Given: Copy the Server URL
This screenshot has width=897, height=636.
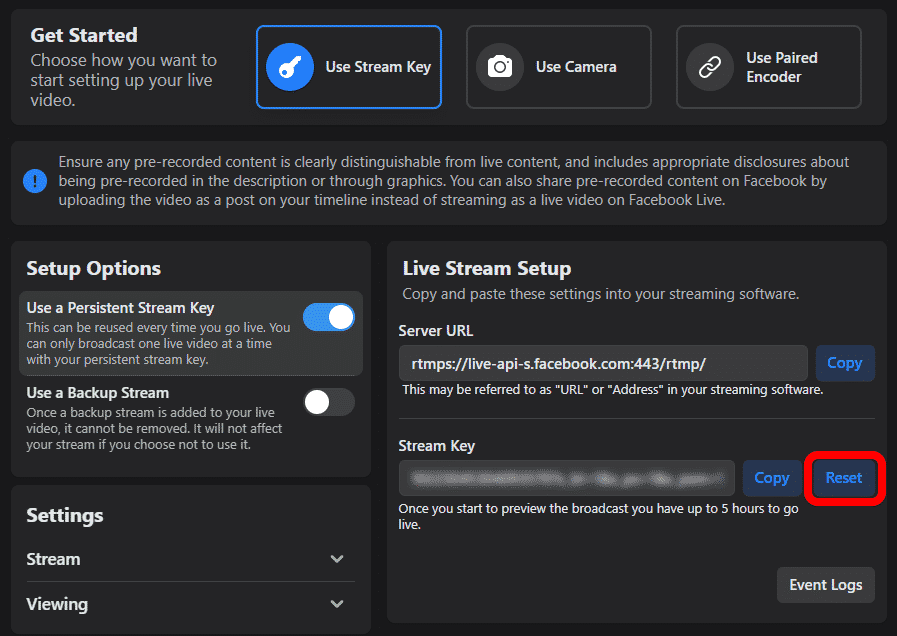Looking at the screenshot, I should 845,363.
